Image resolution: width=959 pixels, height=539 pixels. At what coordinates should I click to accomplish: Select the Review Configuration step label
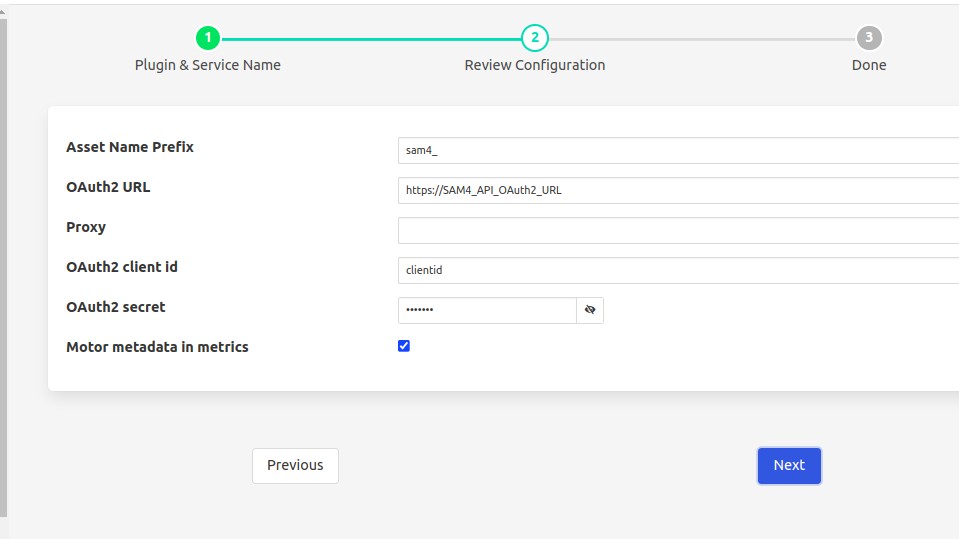tap(535, 65)
